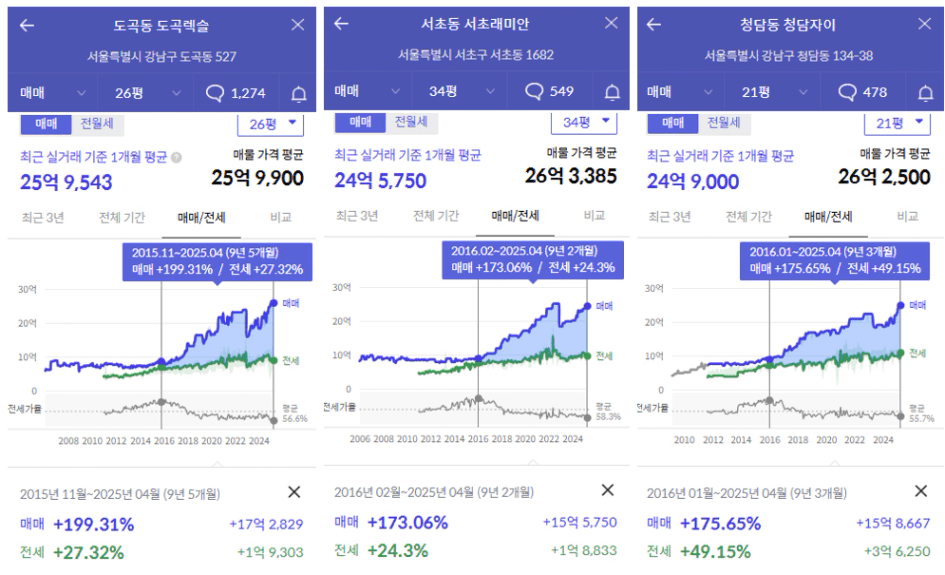Switch to 최근 3년 tab in 도곡렉슬 panel
945x575 pixels.
[43, 217]
